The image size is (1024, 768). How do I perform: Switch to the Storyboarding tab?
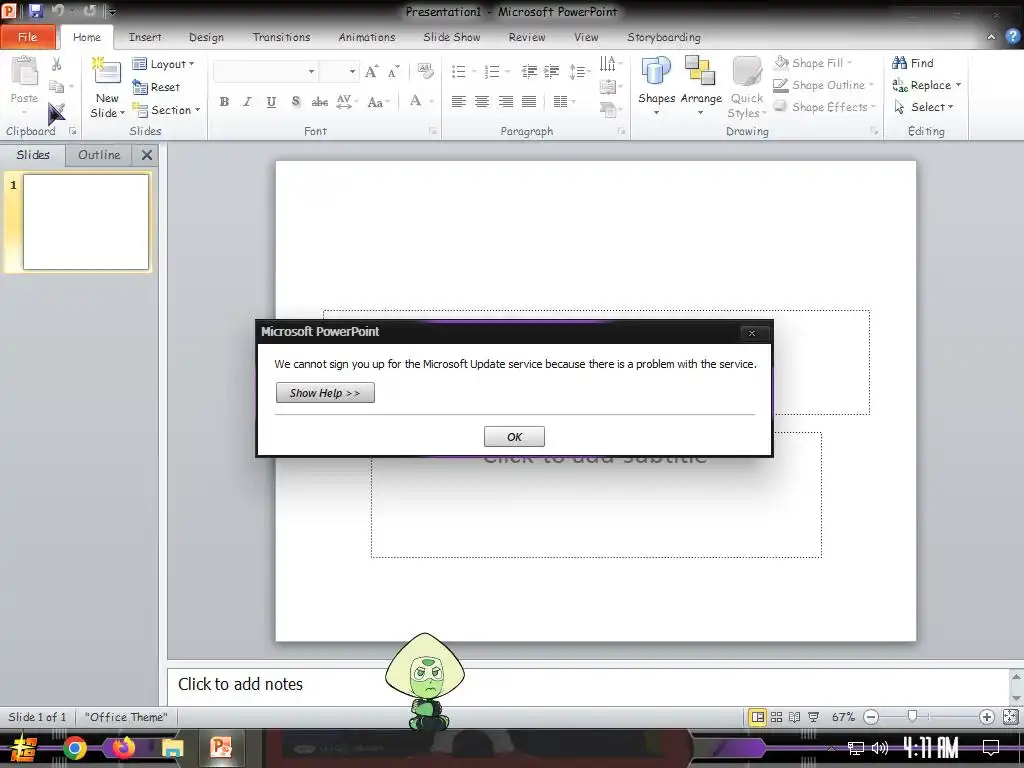click(664, 37)
